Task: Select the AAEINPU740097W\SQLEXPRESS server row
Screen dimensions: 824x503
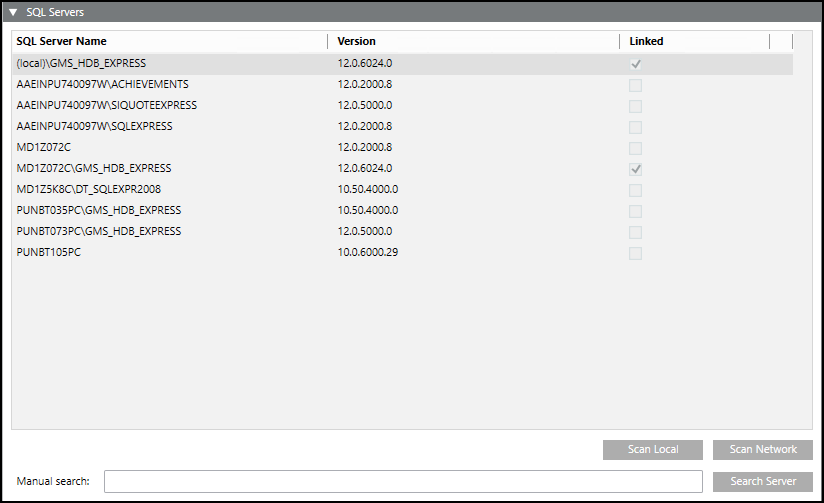Action: [x=95, y=126]
